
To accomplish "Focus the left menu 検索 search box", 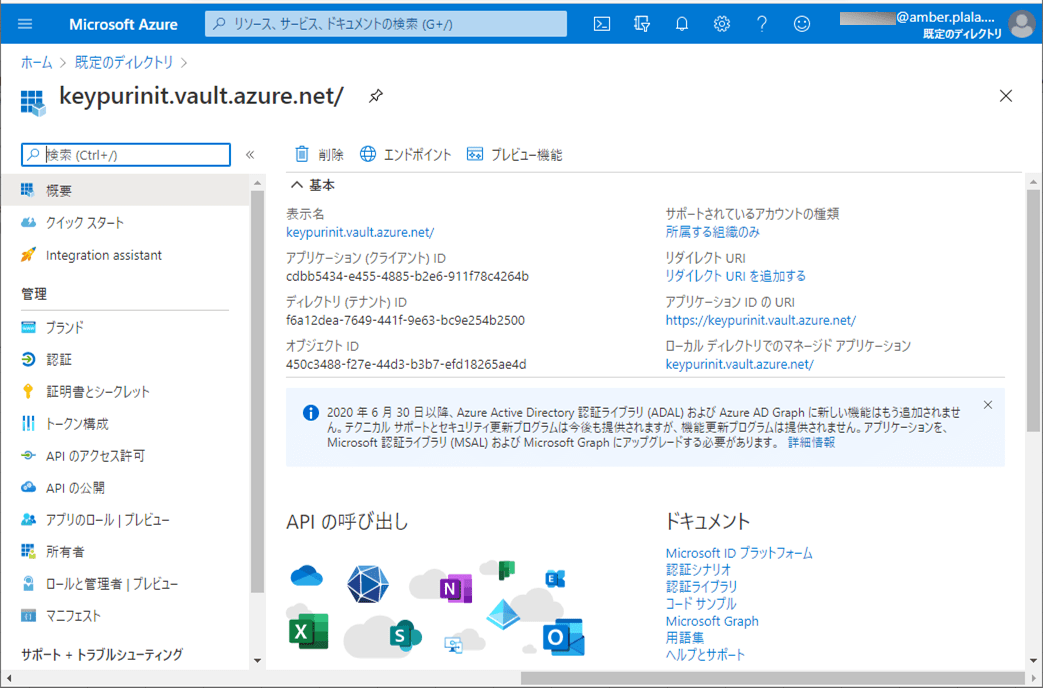I will pyautogui.click(x=126, y=155).
